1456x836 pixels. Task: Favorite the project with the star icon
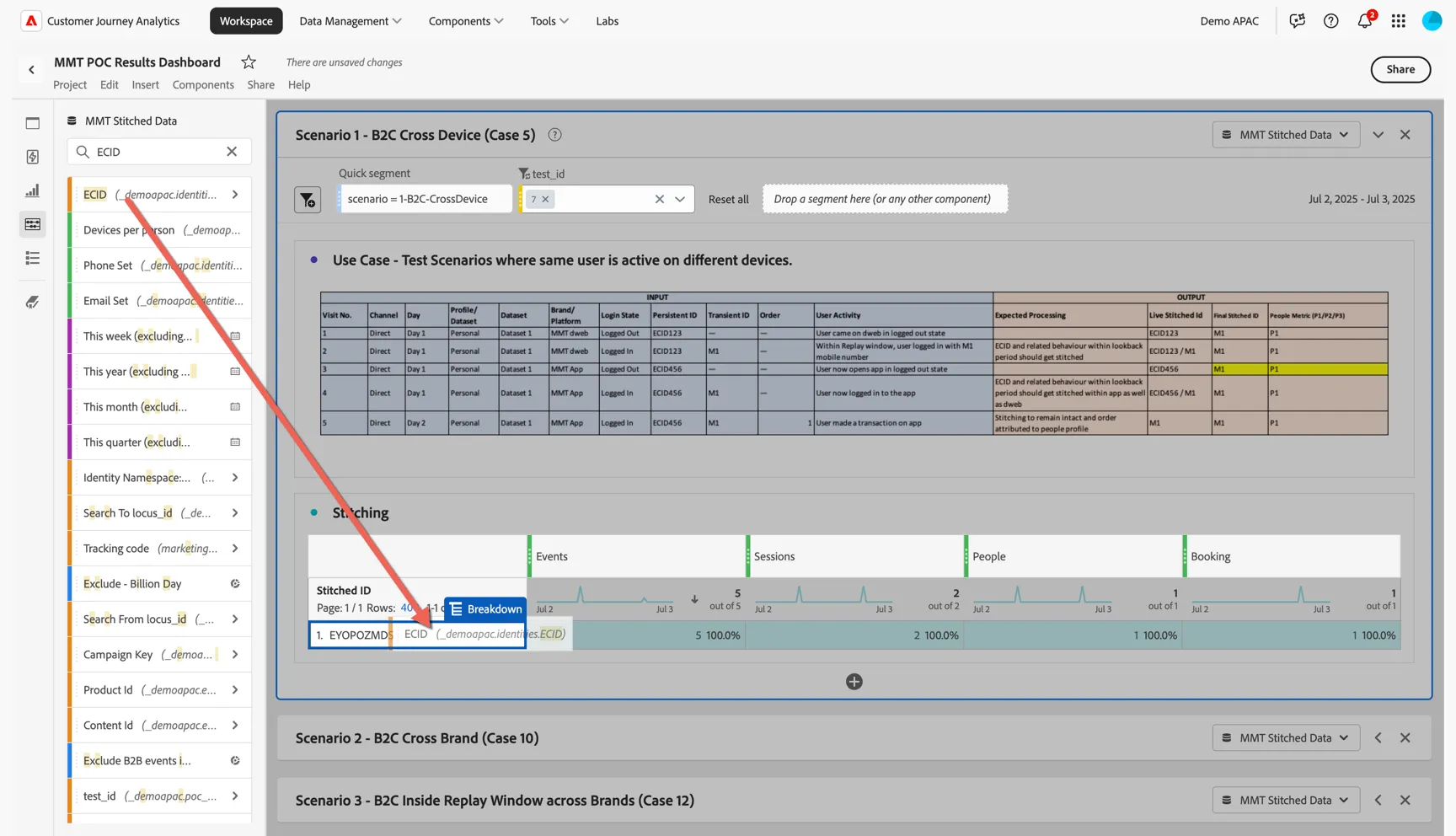coord(249,62)
